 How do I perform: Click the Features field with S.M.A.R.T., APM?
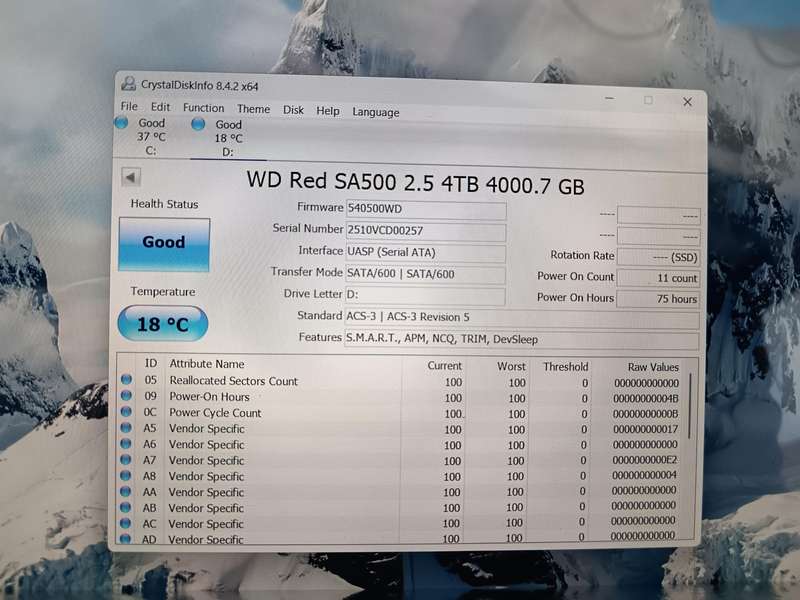tap(521, 340)
